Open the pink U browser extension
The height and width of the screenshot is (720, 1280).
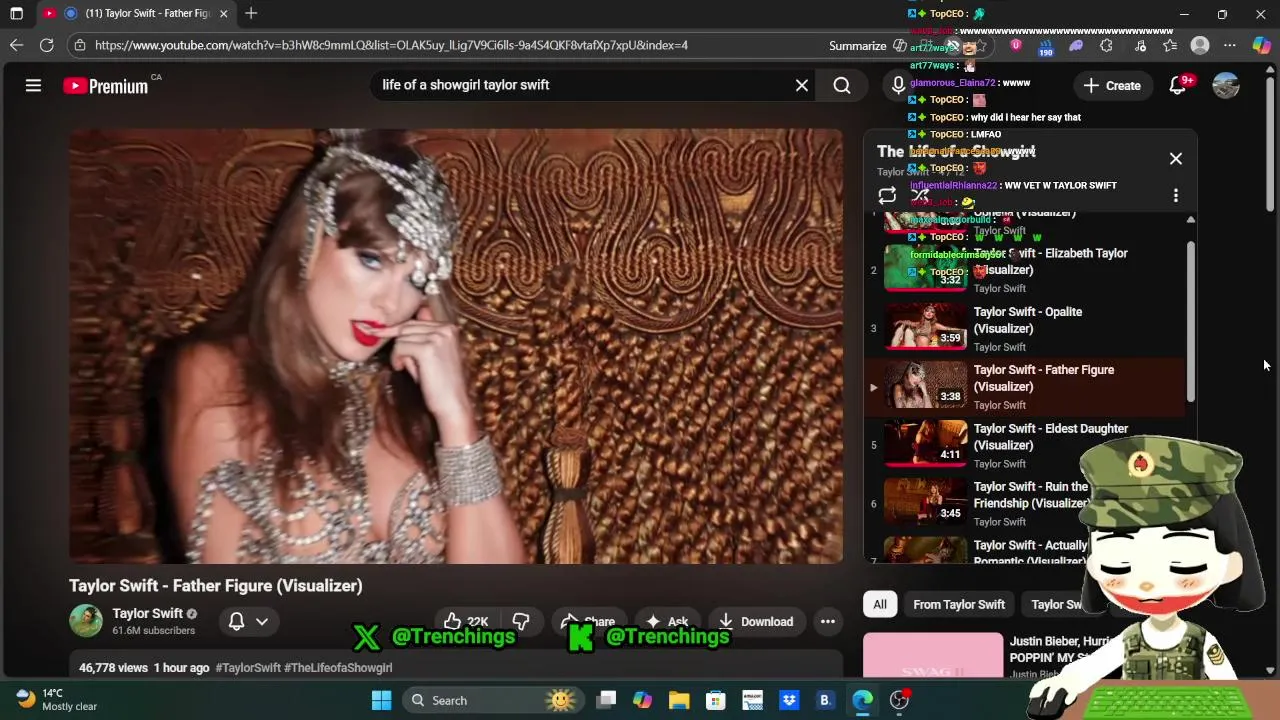pyautogui.click(x=1016, y=45)
